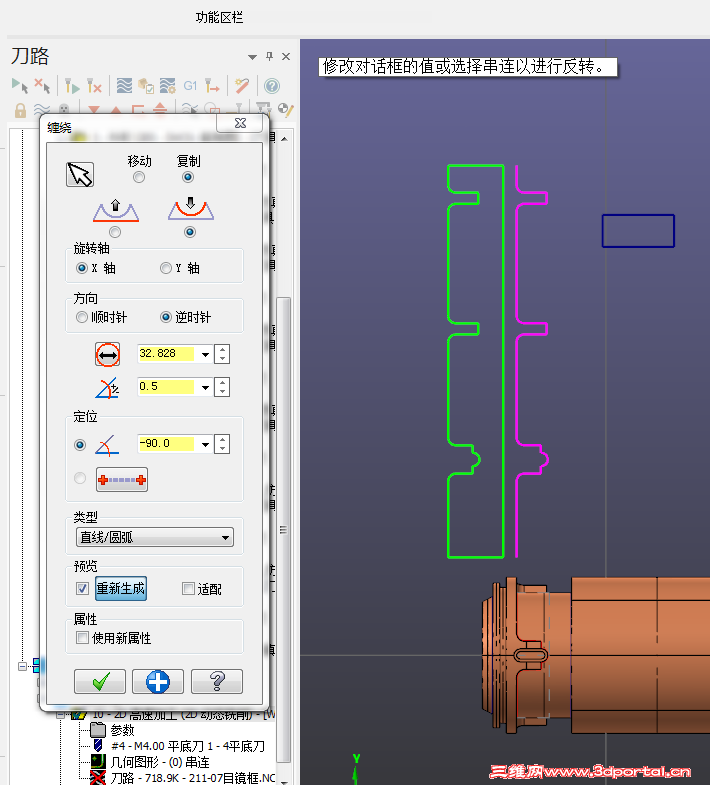Open simulator options icon with gear
Viewport: 710px width, 785px height.
click(x=168, y=86)
